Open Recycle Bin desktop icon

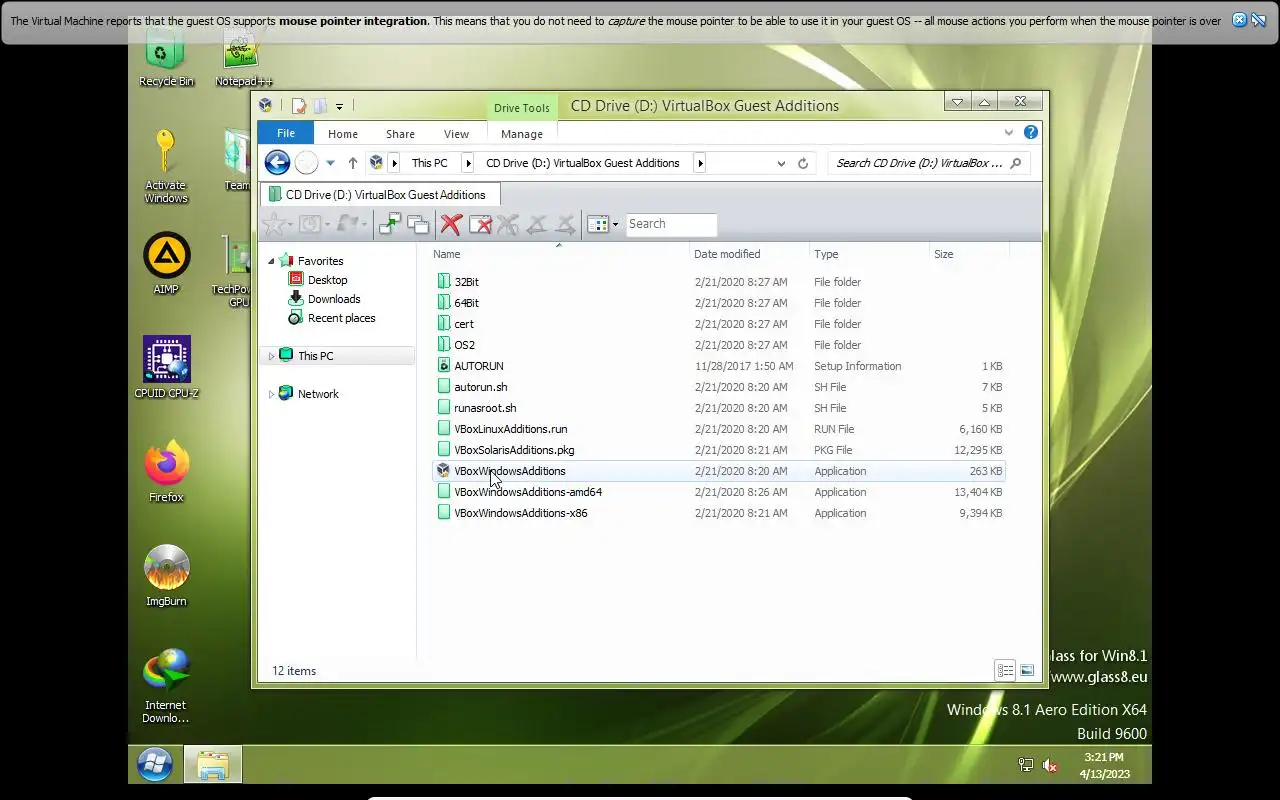[166, 58]
